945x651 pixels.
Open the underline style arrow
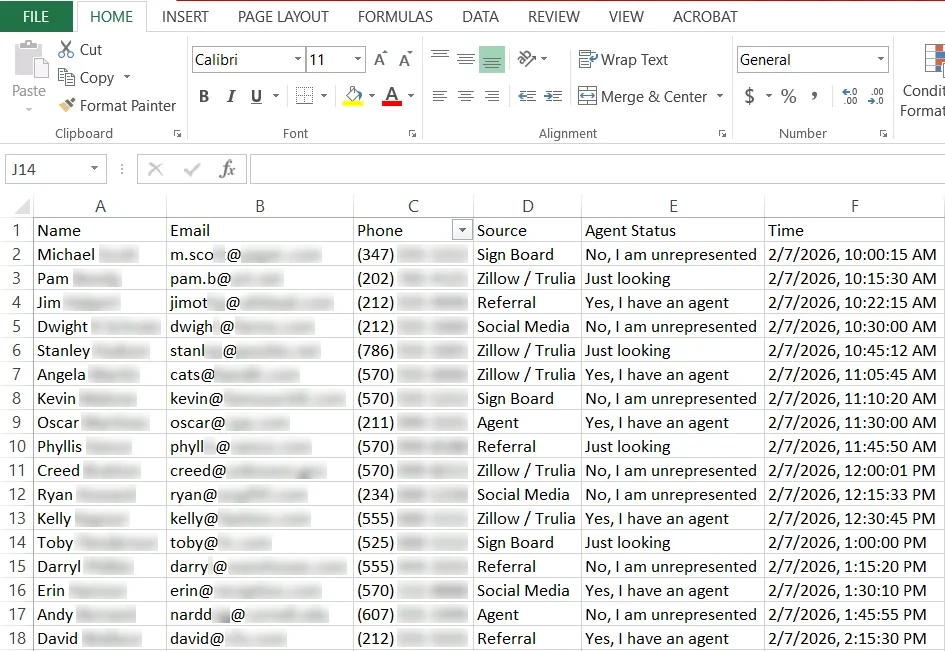tap(276, 96)
